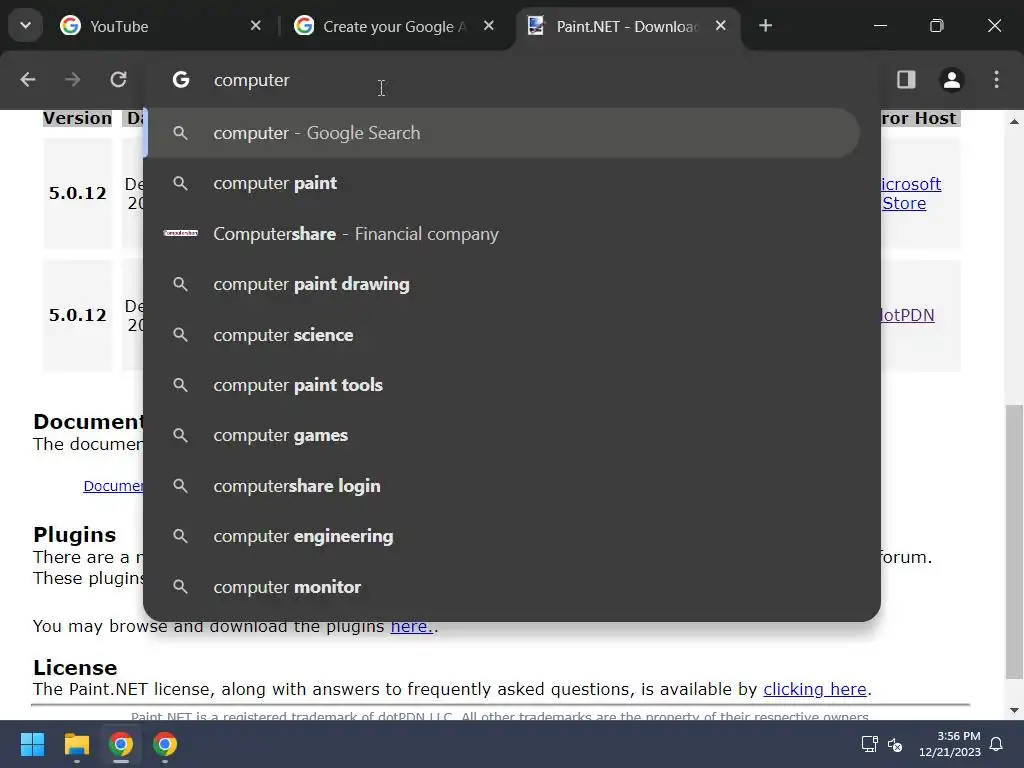Choose 'computer - Google Search' suggestion
The height and width of the screenshot is (768, 1024).
[504, 133]
